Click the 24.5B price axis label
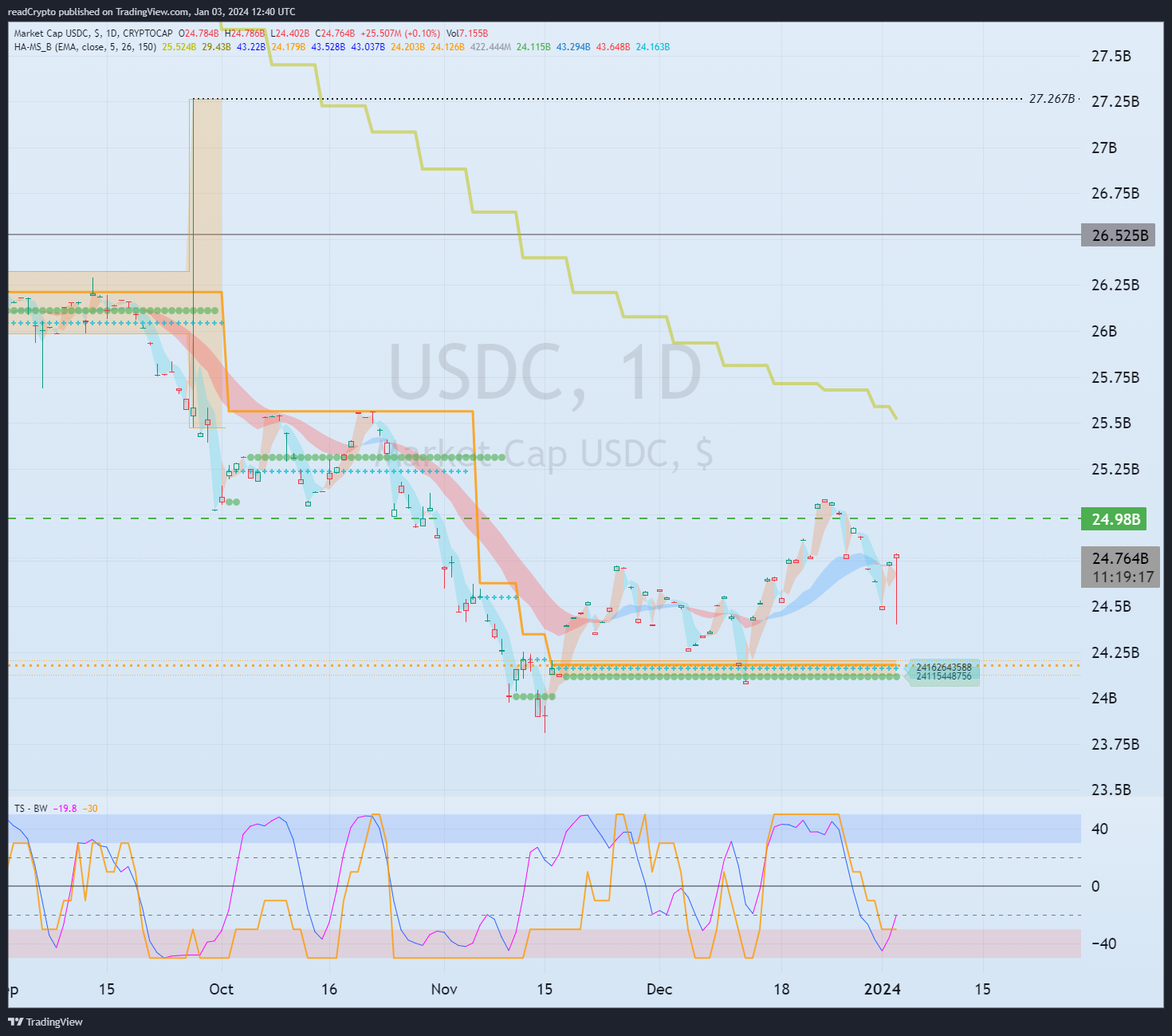This screenshot has width=1172, height=1036. tap(1111, 606)
